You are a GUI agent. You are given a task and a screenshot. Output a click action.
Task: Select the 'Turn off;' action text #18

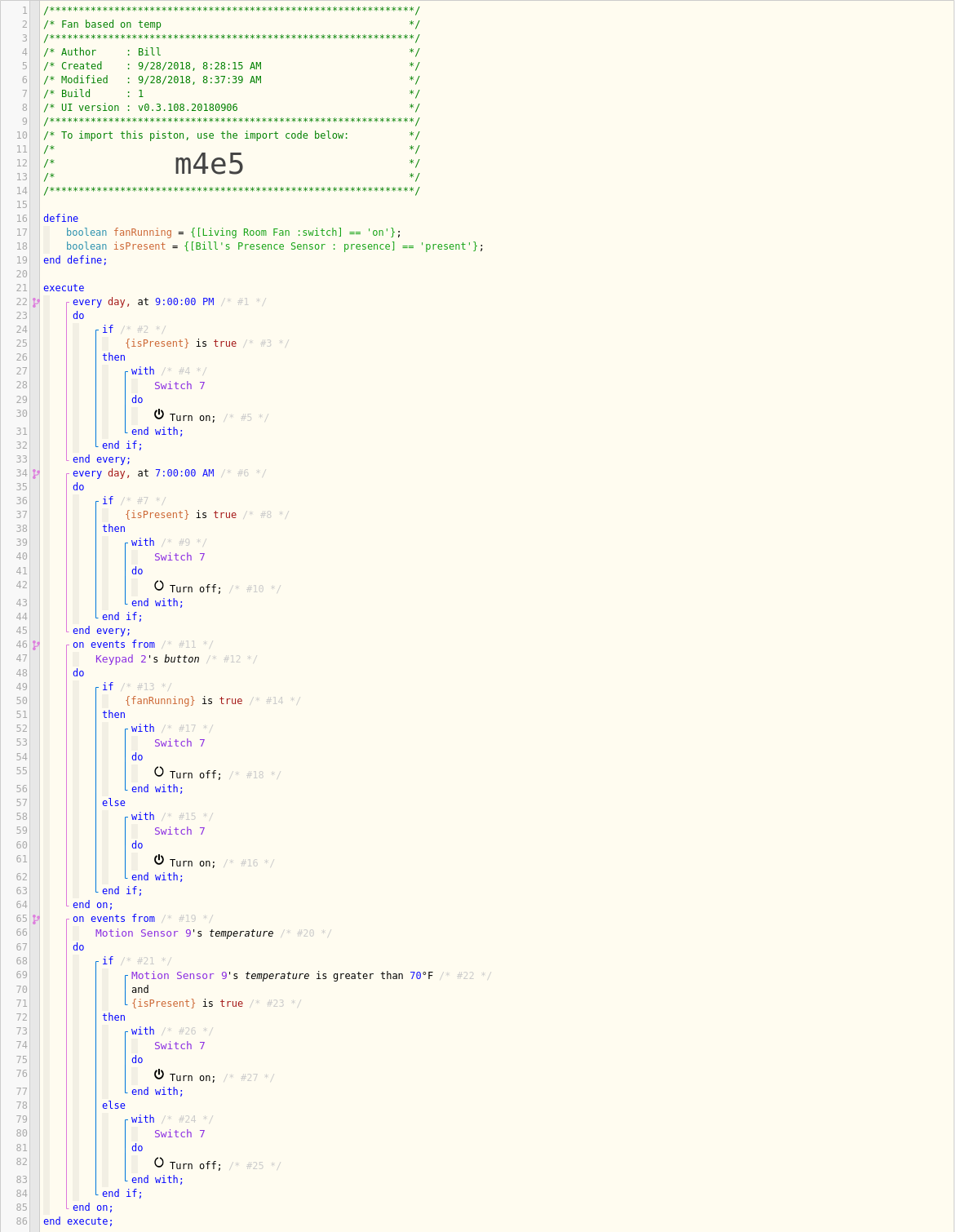(x=196, y=775)
